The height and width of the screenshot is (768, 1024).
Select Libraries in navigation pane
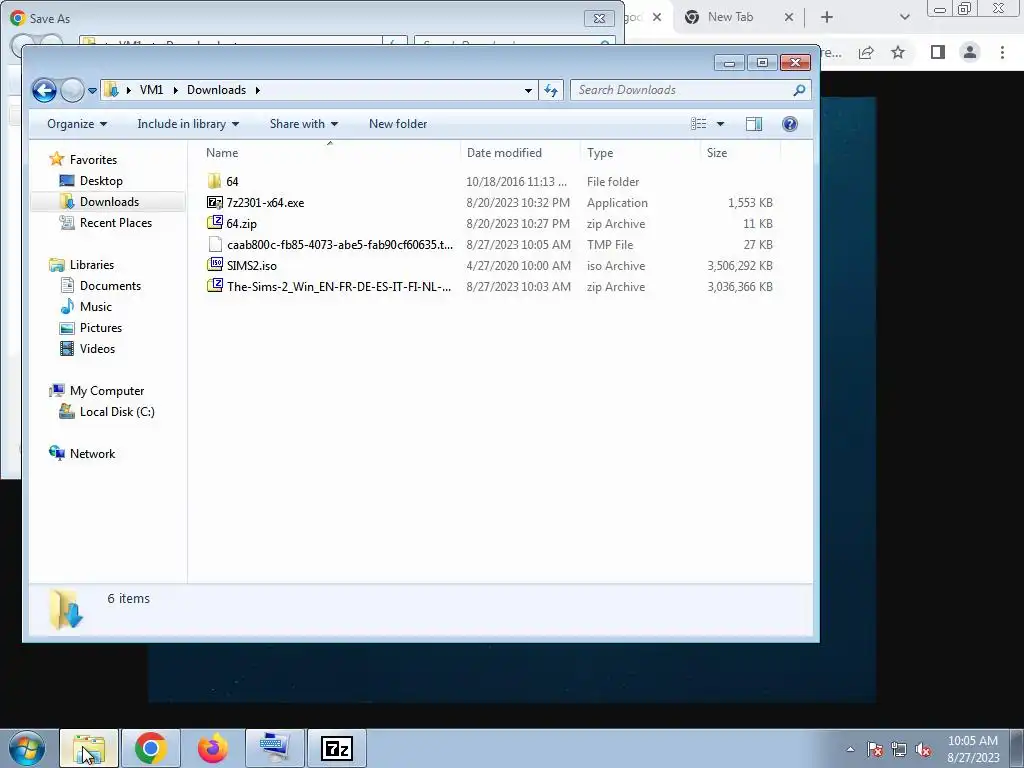coord(91,264)
